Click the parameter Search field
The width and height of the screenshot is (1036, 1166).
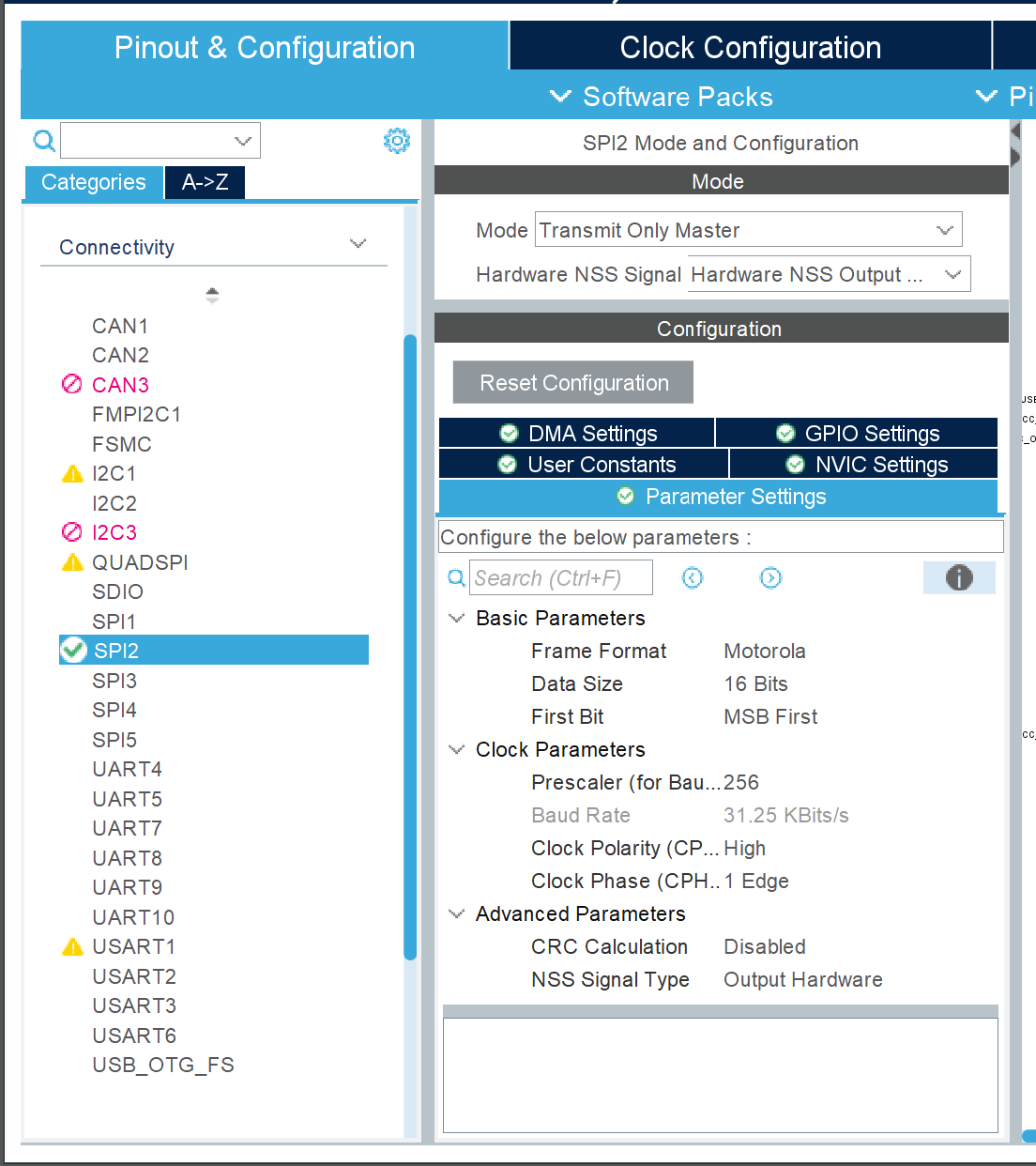[560, 578]
